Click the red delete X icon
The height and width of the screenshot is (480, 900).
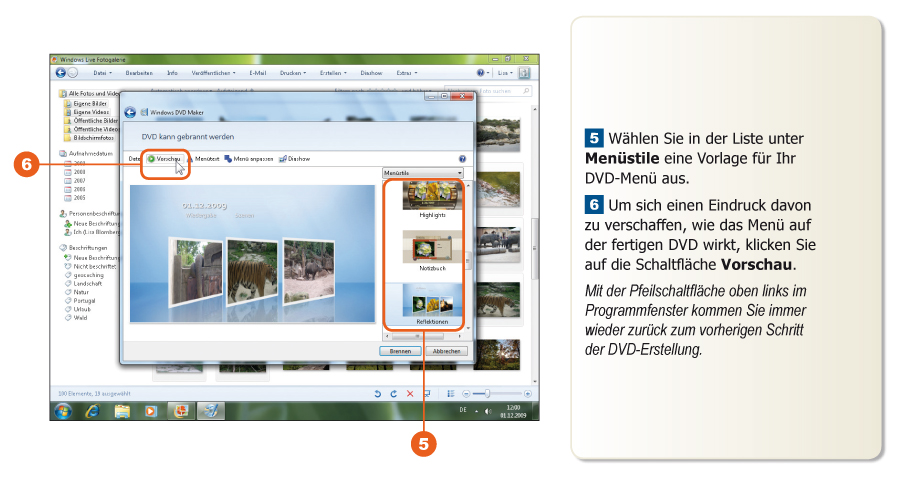(x=410, y=394)
